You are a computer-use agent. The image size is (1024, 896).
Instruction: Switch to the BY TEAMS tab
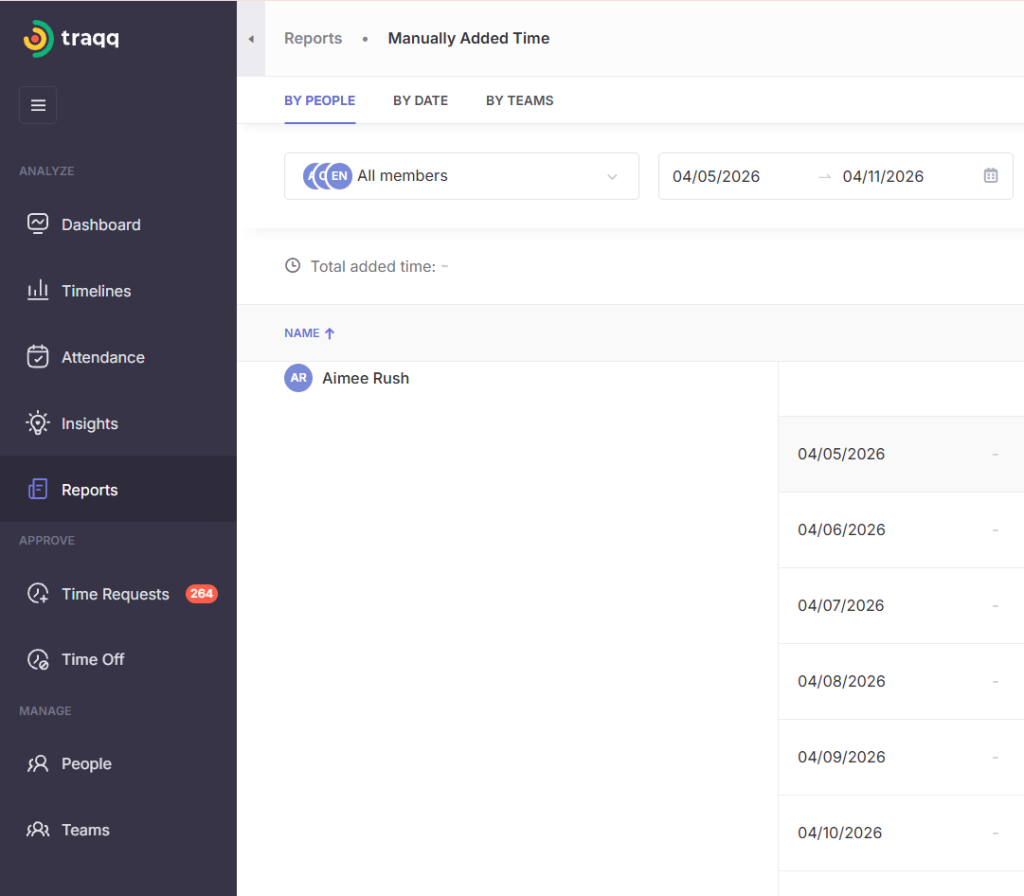pos(519,101)
